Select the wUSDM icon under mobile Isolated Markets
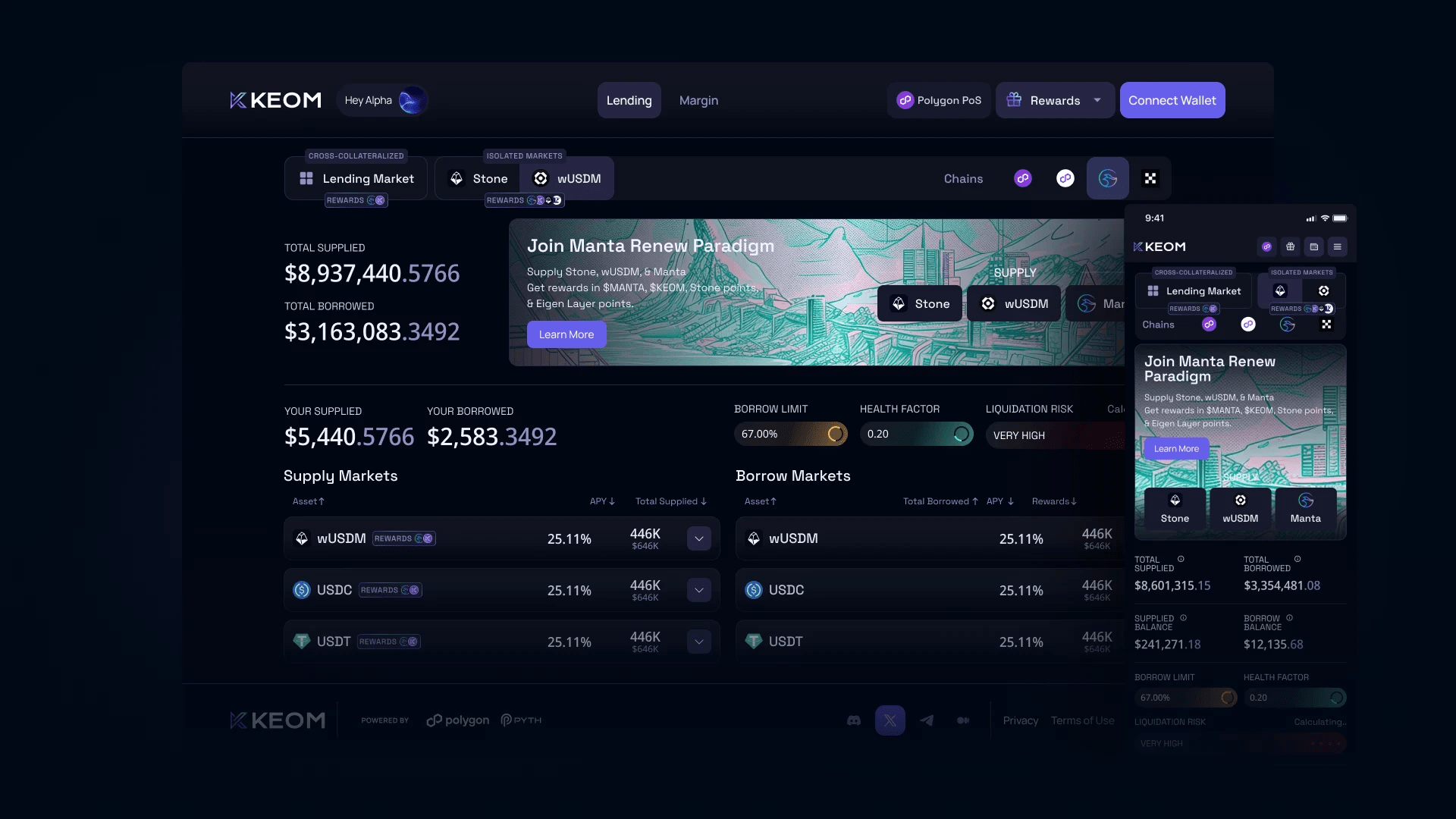This screenshot has width=1456, height=819. click(x=1324, y=290)
